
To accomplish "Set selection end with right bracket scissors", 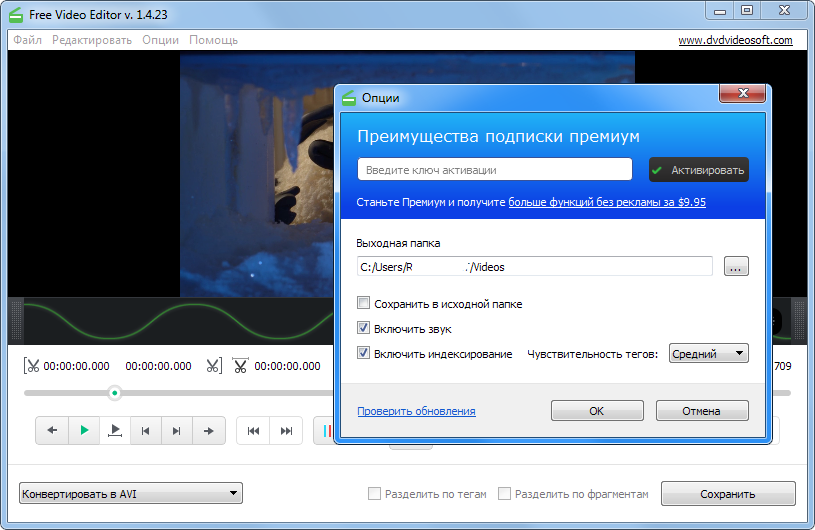I will [x=214, y=366].
